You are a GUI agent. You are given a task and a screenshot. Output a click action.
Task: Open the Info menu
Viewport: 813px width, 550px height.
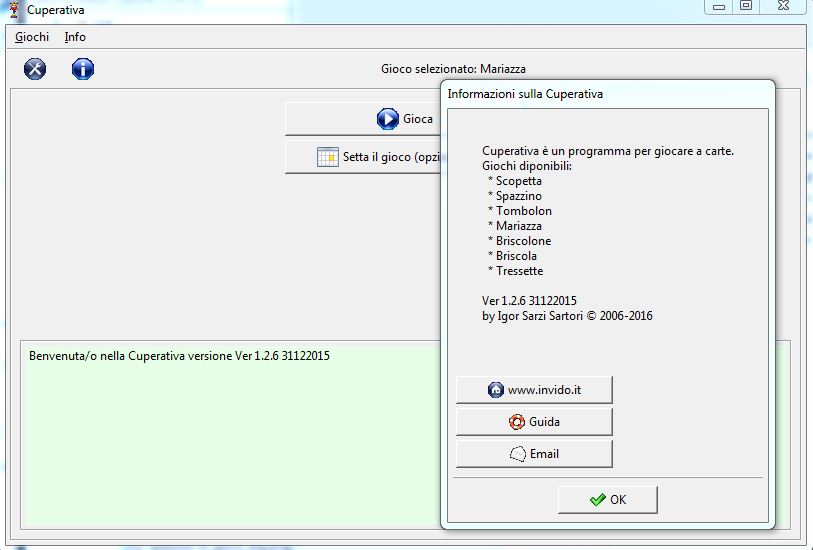click(x=75, y=37)
